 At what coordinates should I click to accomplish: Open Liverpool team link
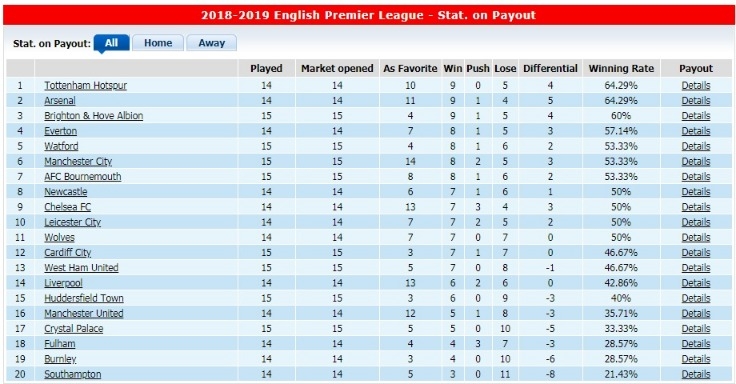63,283
